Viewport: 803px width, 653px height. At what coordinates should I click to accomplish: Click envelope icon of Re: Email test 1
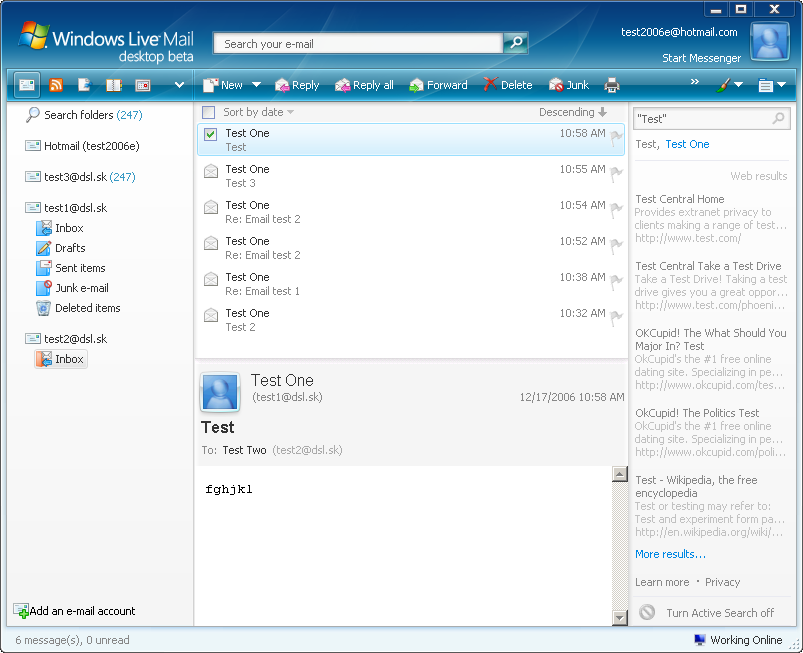pos(211,279)
